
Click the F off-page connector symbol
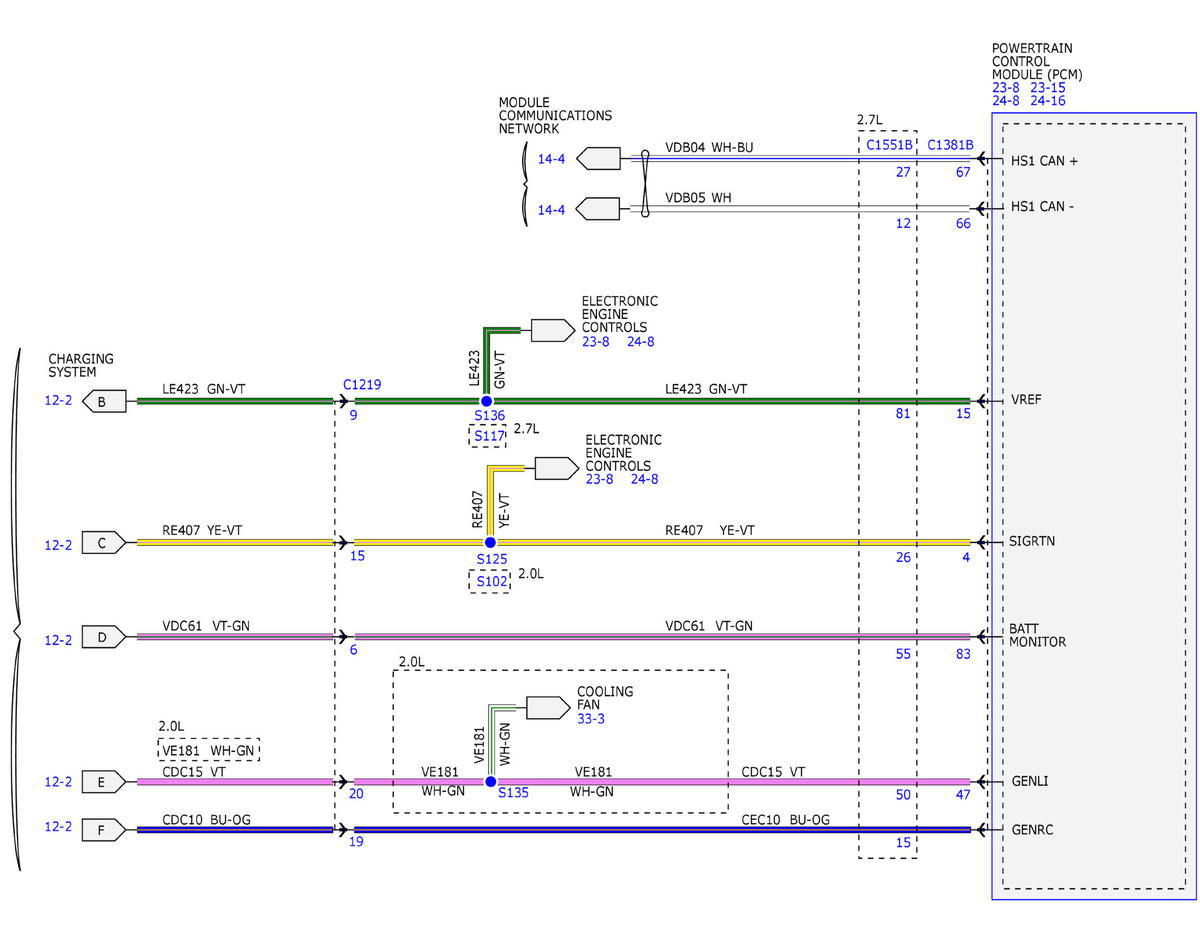point(104,829)
